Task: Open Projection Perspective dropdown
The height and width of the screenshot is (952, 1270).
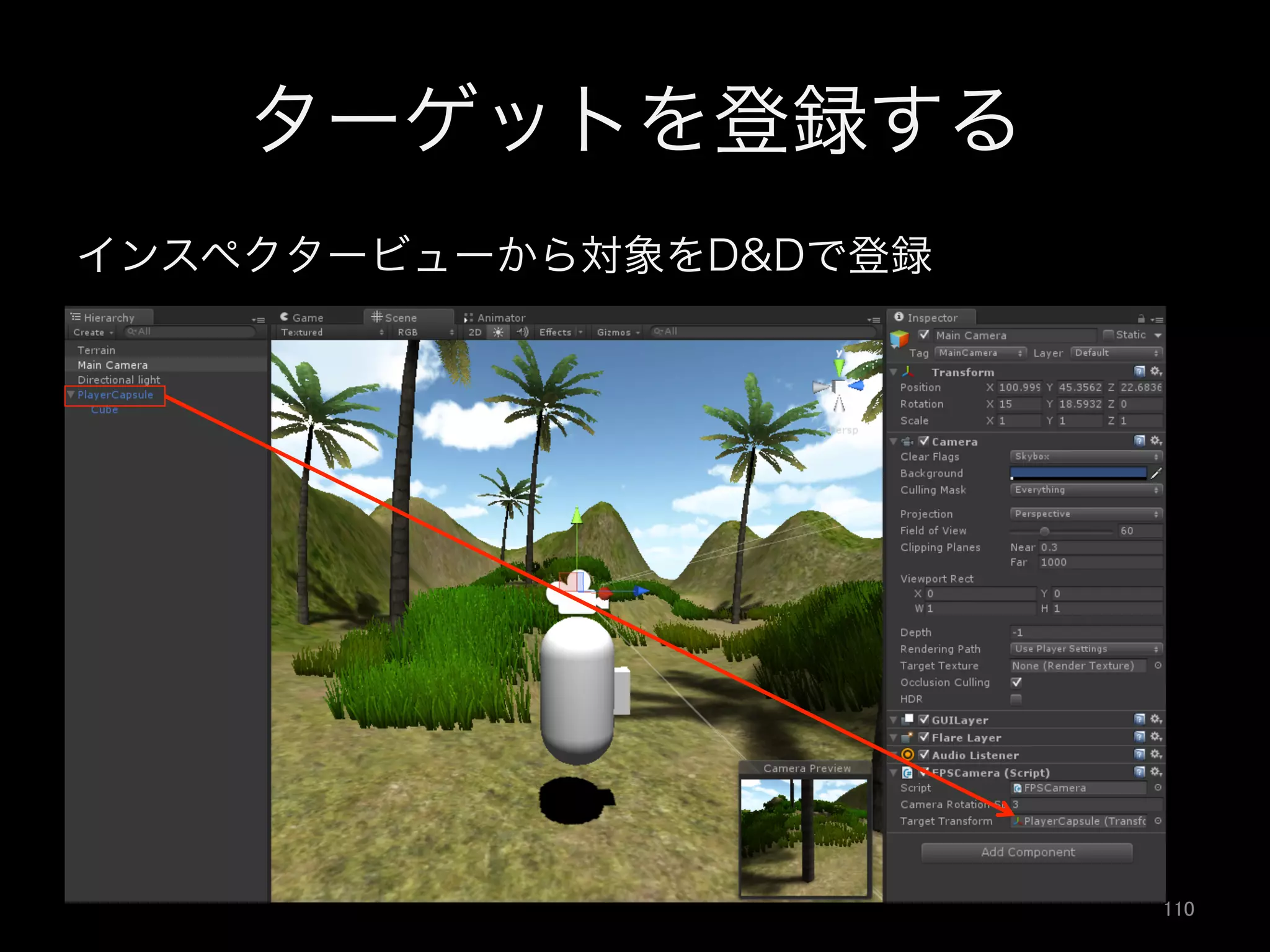Action: point(1086,514)
